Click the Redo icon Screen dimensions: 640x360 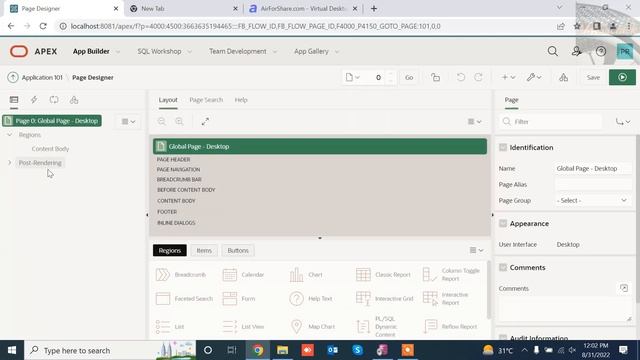click(x=478, y=77)
